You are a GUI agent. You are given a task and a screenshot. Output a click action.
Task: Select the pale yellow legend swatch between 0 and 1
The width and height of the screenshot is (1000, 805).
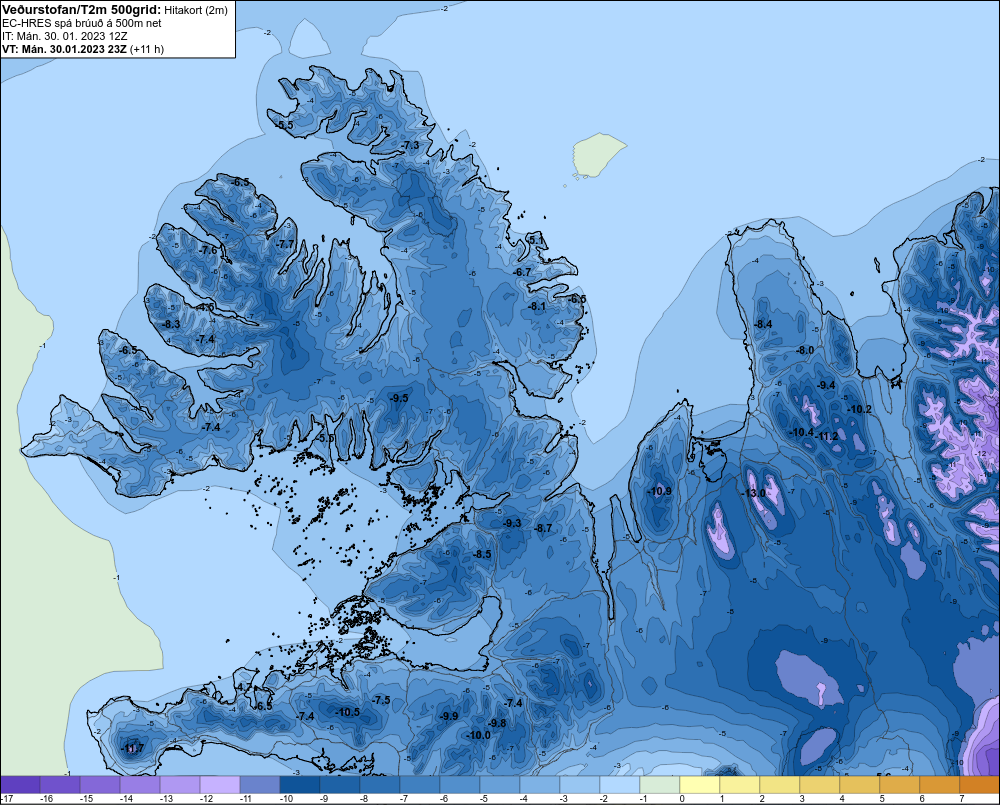click(x=700, y=785)
